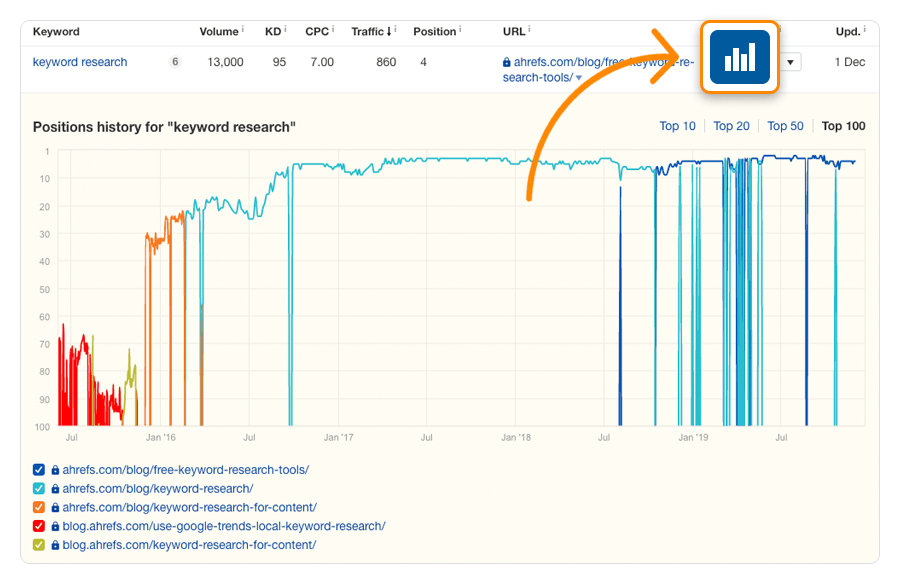Screen dimensions: 900x583
Task: Click the Keyword column header
Action: [56, 32]
